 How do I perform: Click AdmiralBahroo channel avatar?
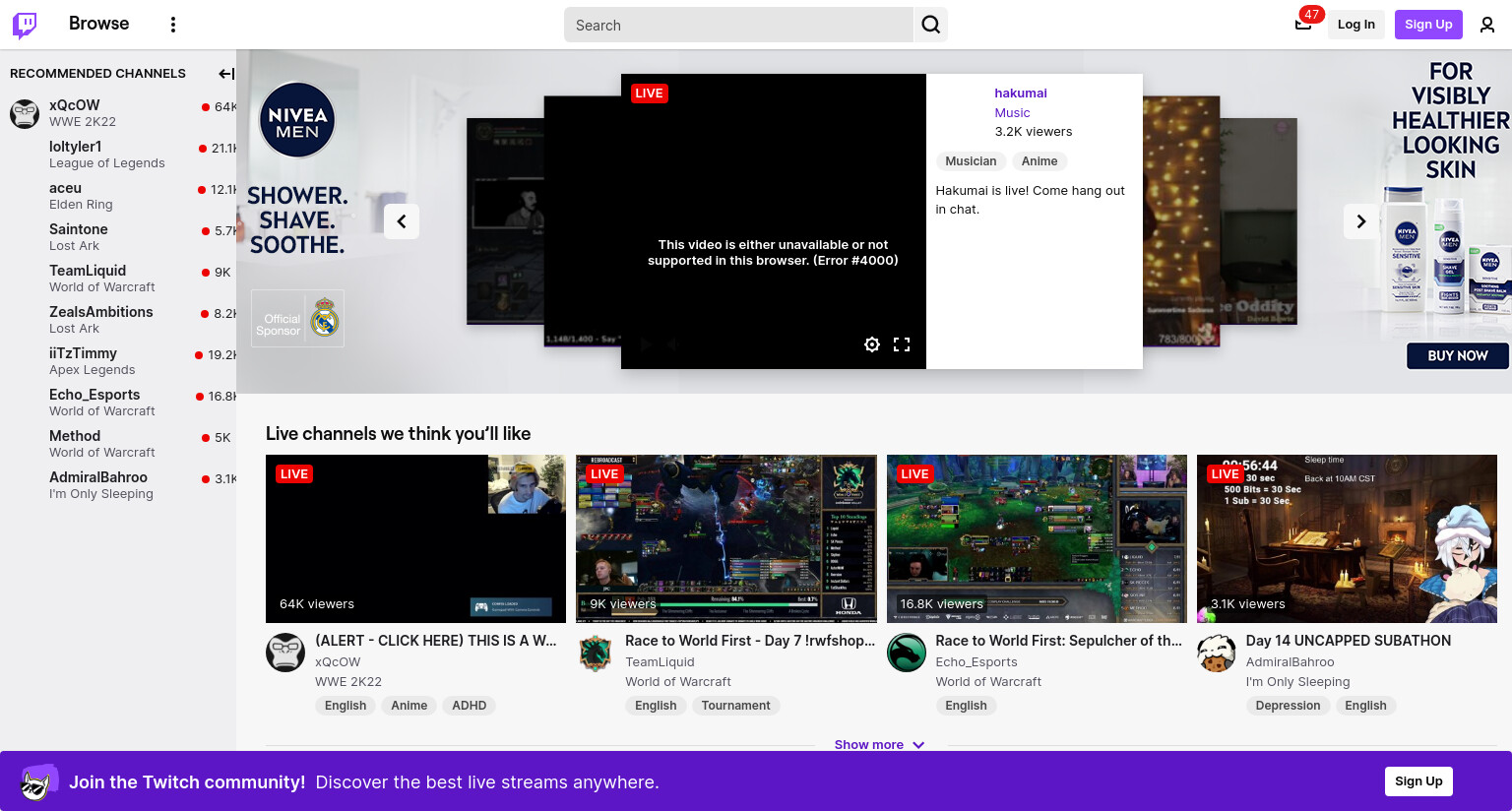1217,653
